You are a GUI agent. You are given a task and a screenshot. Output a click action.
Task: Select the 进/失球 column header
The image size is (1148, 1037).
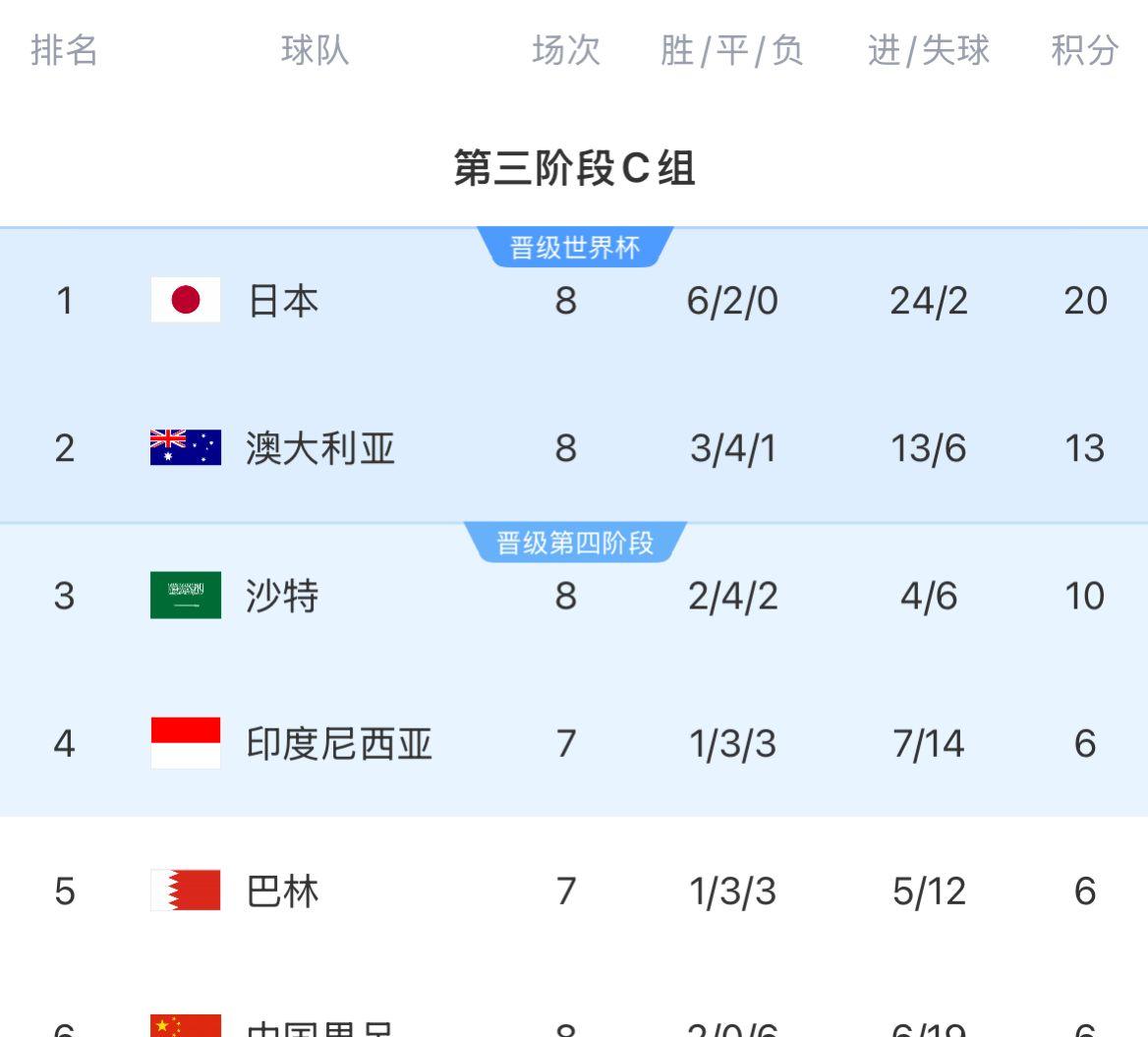click(x=929, y=50)
